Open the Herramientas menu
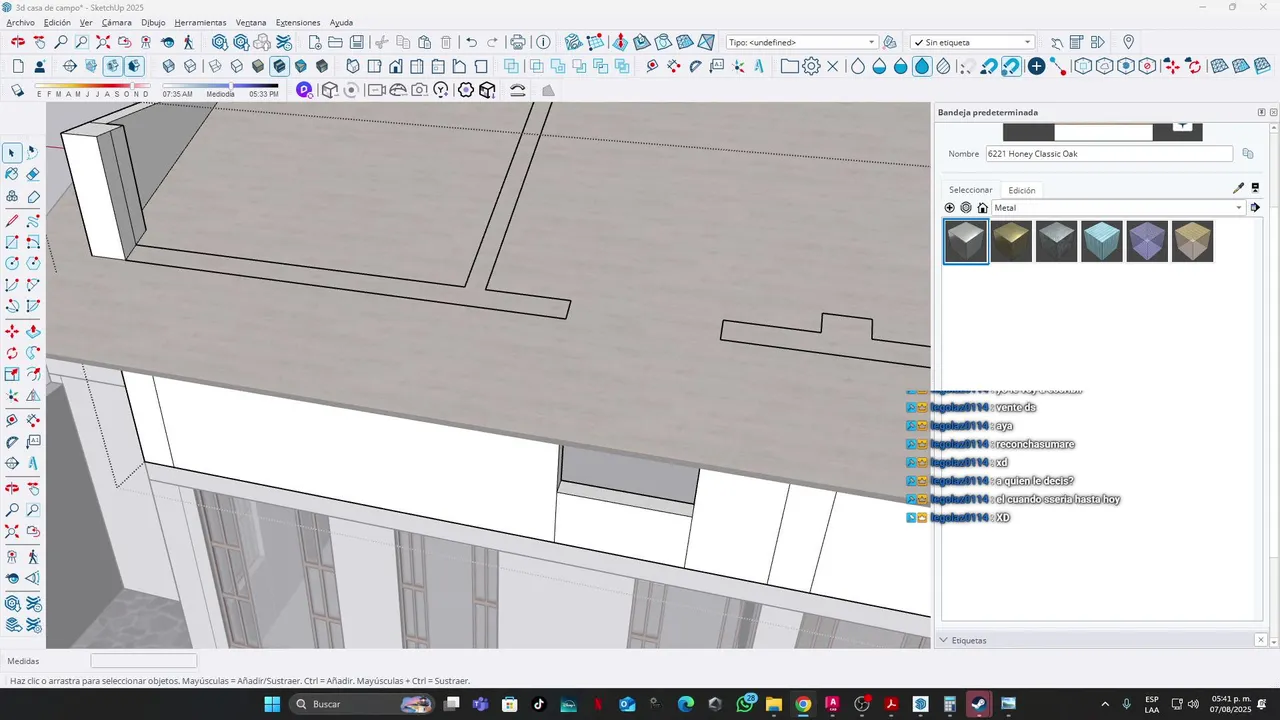Screen dimensions: 1280x720 click(x=200, y=22)
